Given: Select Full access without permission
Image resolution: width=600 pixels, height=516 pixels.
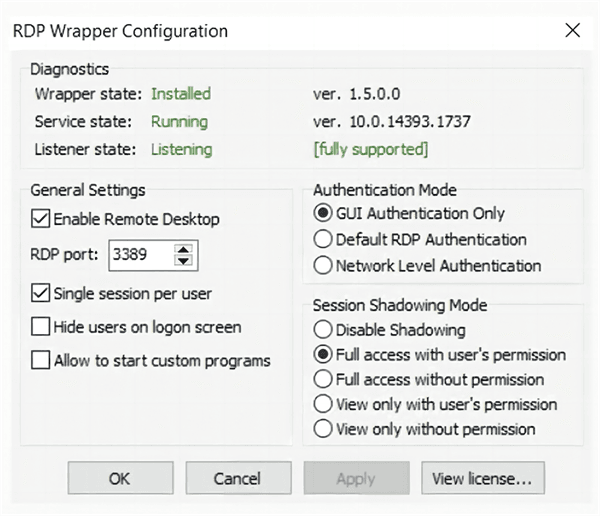Looking at the screenshot, I should 323,379.
